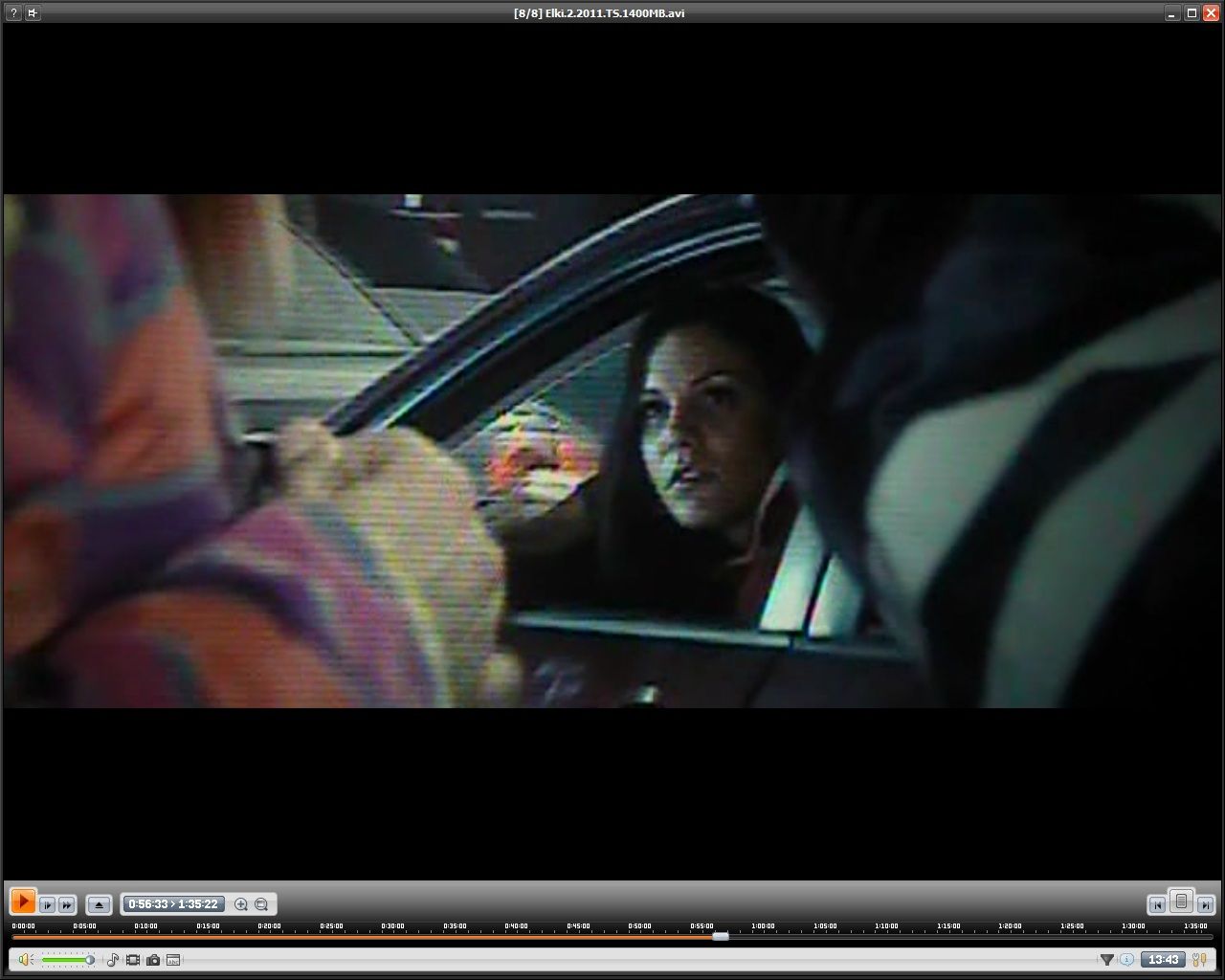
Task: Step forward one frame
Action: click(x=47, y=904)
